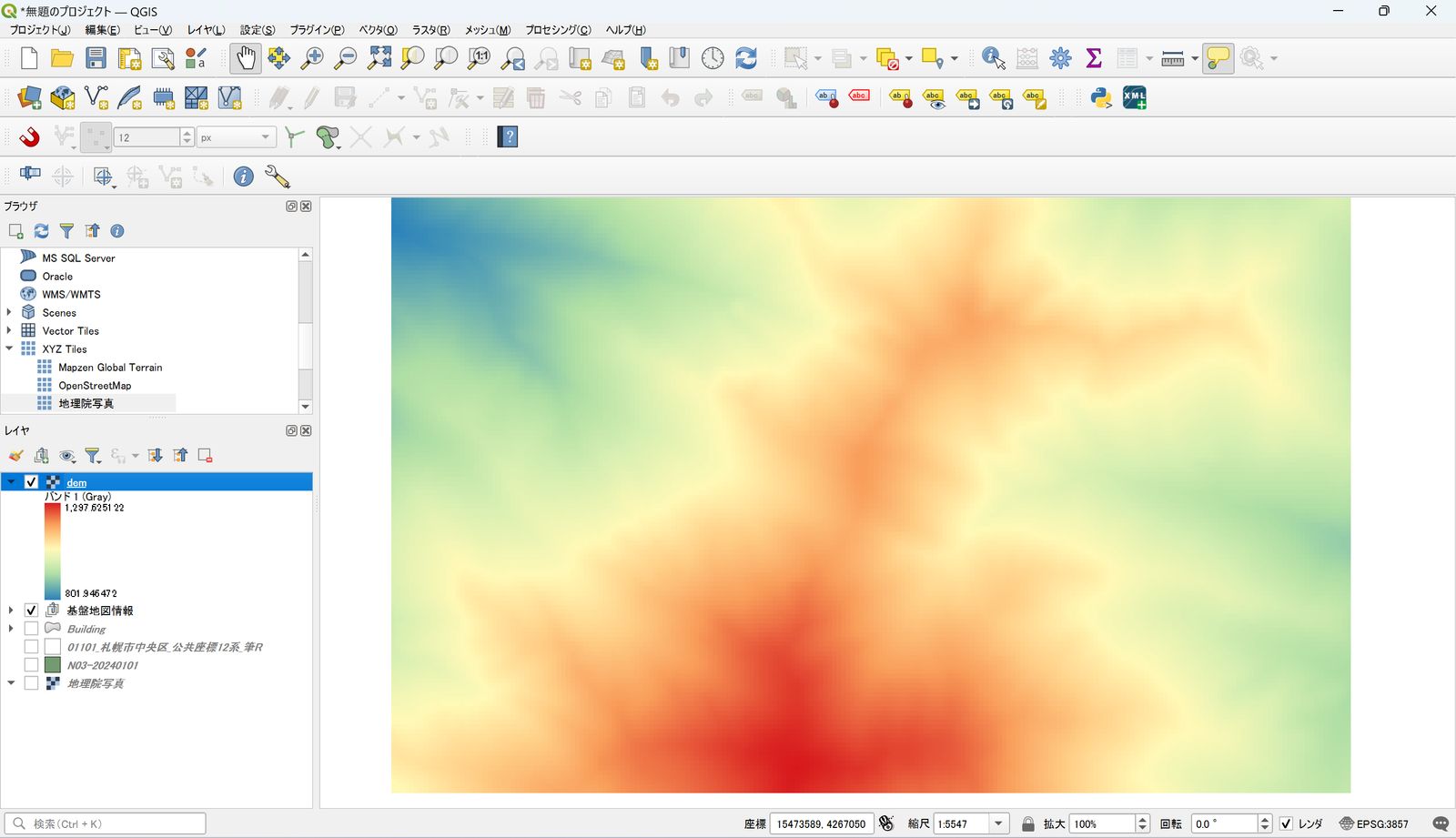The image size is (1456, 838).
Task: Open the ラスタ(R) menu
Action: point(430,30)
